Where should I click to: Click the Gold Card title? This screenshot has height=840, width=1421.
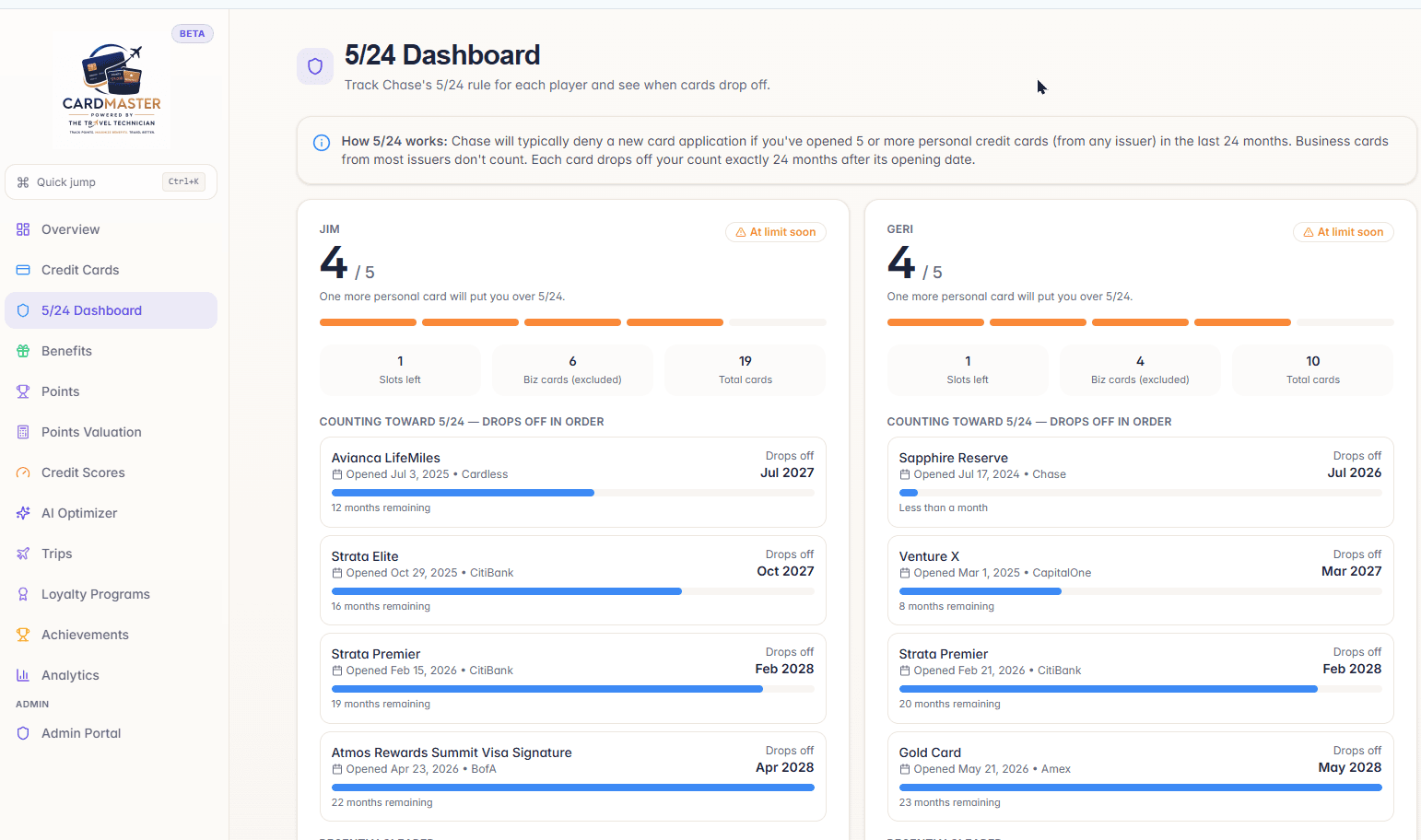pos(930,752)
